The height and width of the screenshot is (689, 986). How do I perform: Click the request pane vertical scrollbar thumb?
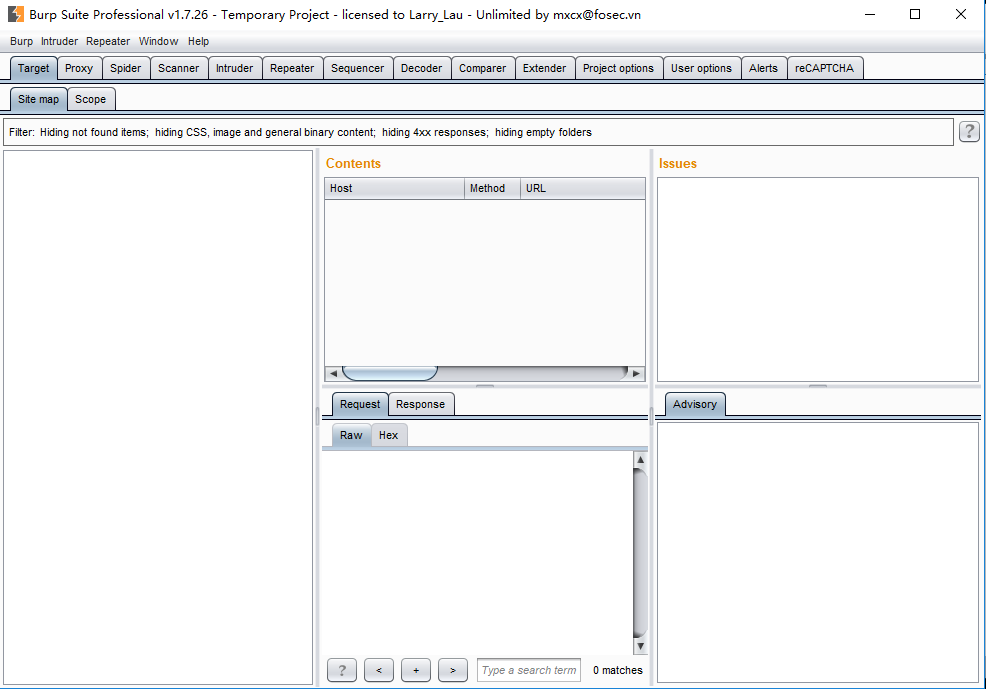coord(640,553)
